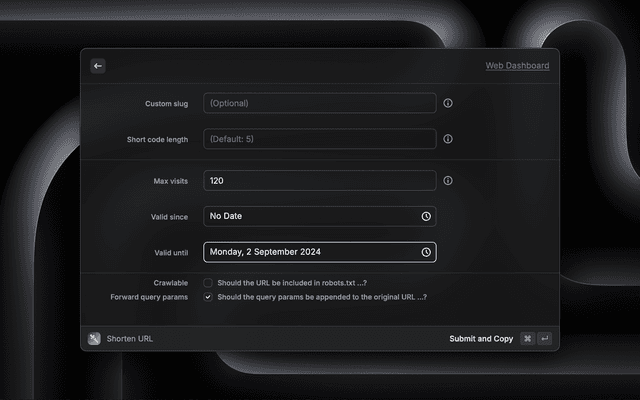Image resolution: width=640 pixels, height=400 pixels.
Task: Open the Web Dashboard link
Action: coord(517,66)
